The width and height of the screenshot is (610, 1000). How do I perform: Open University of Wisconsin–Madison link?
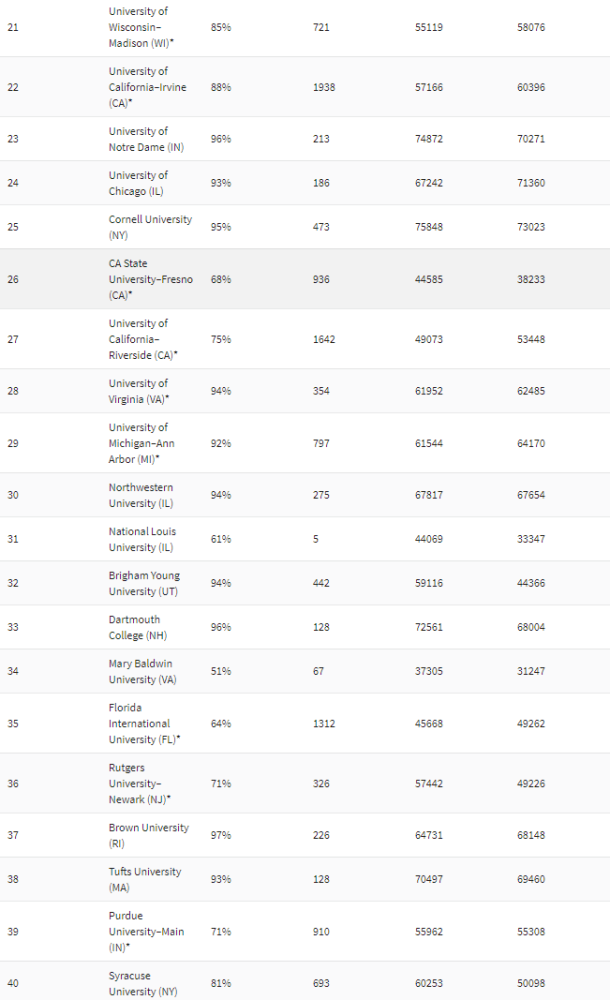tap(138, 26)
